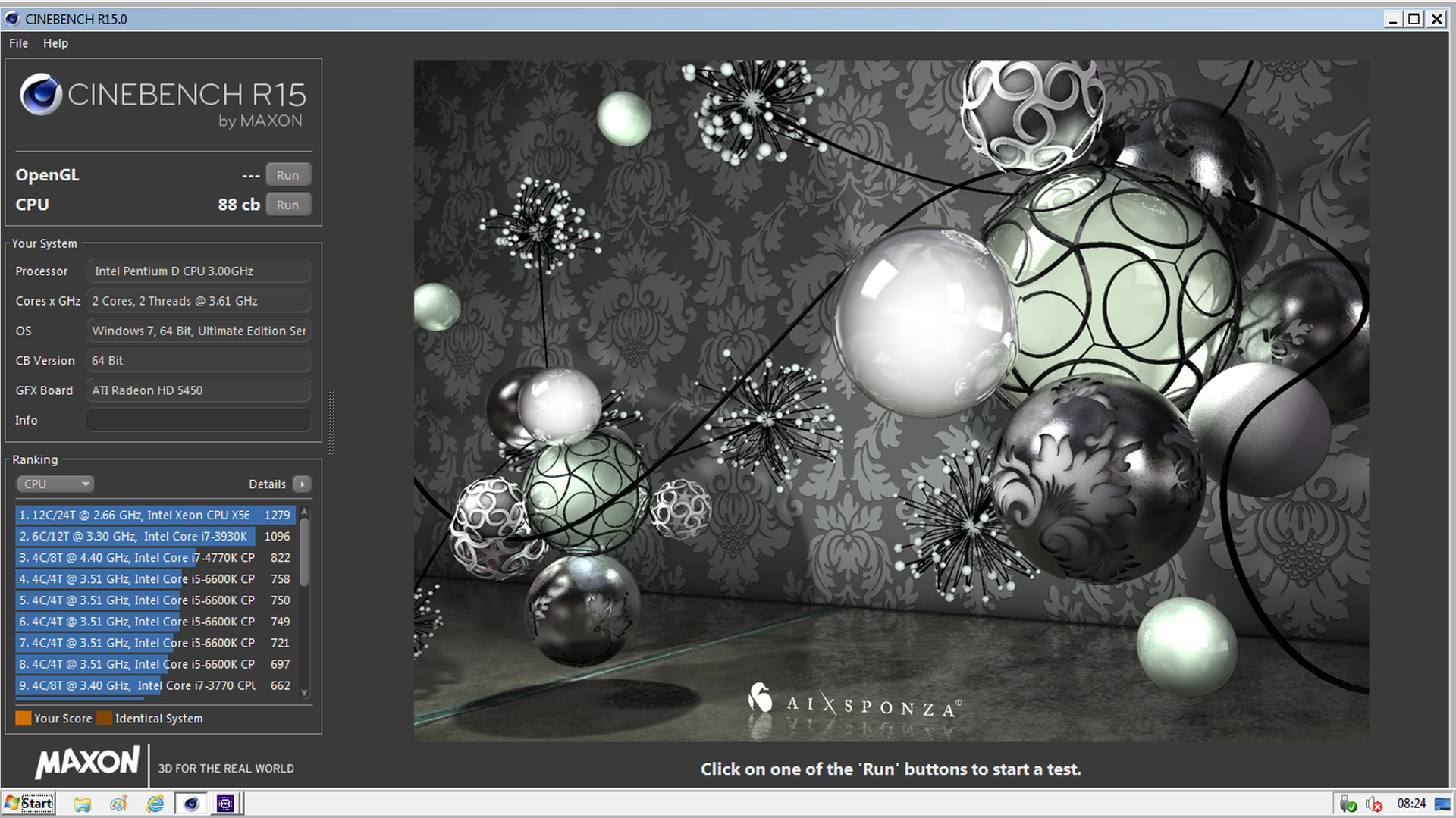Click the ranking list scroll down arrow

[305, 692]
